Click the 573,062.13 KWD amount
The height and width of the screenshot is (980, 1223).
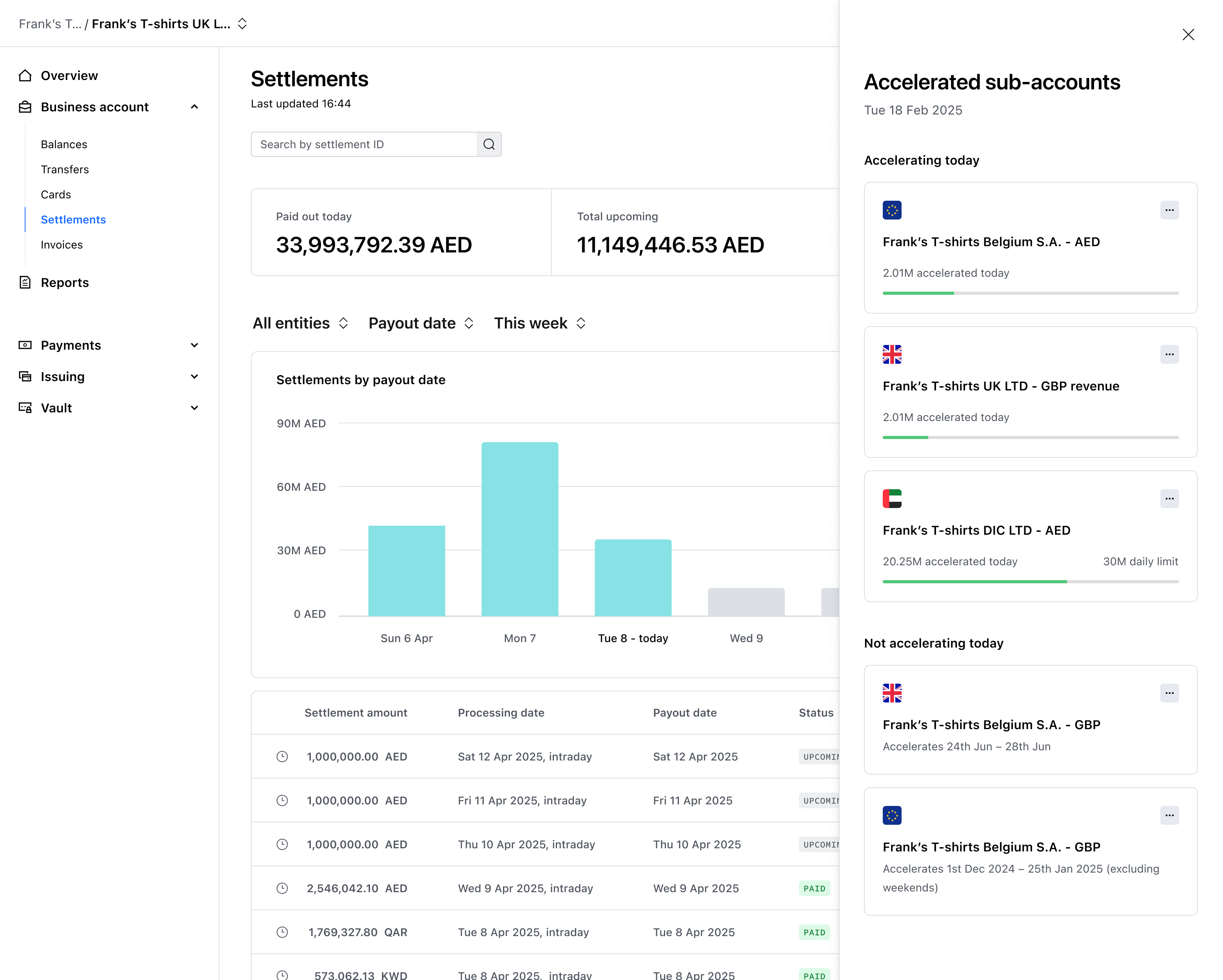point(361,975)
